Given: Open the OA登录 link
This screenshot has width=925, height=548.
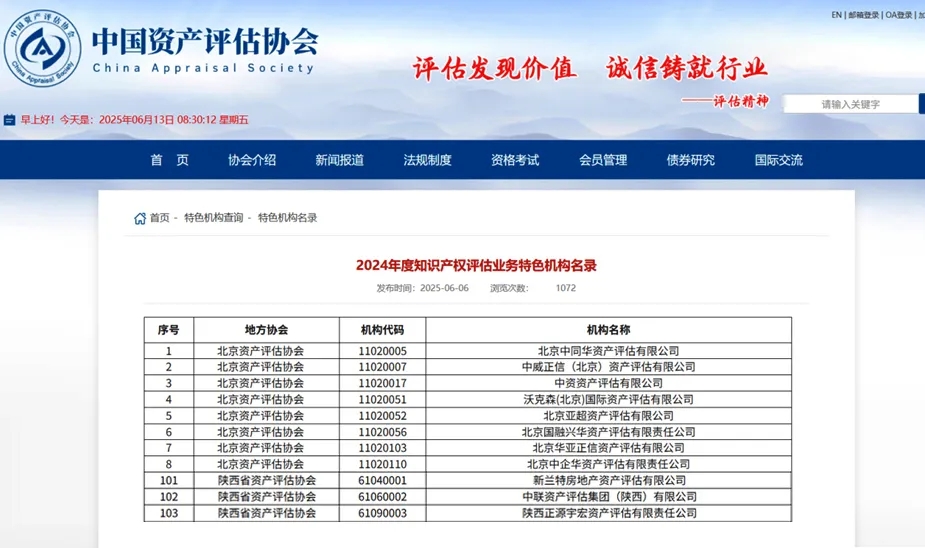Looking at the screenshot, I should pos(898,15).
